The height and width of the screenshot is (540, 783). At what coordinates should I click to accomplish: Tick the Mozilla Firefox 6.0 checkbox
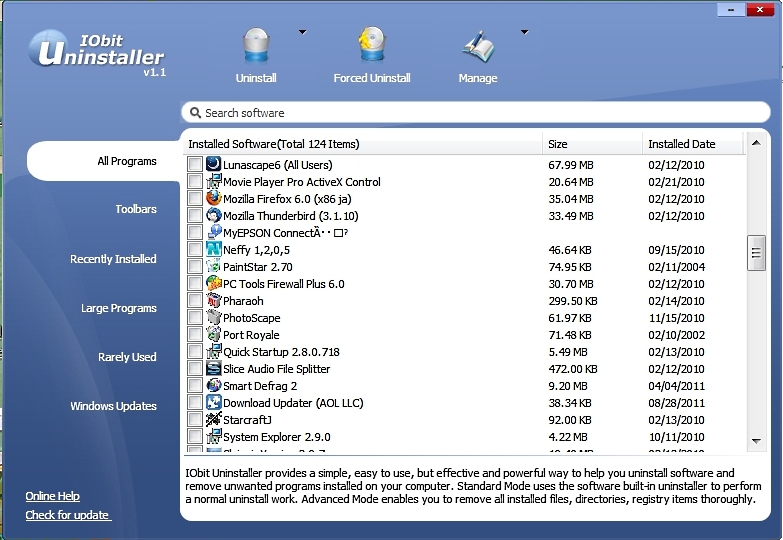[195, 198]
